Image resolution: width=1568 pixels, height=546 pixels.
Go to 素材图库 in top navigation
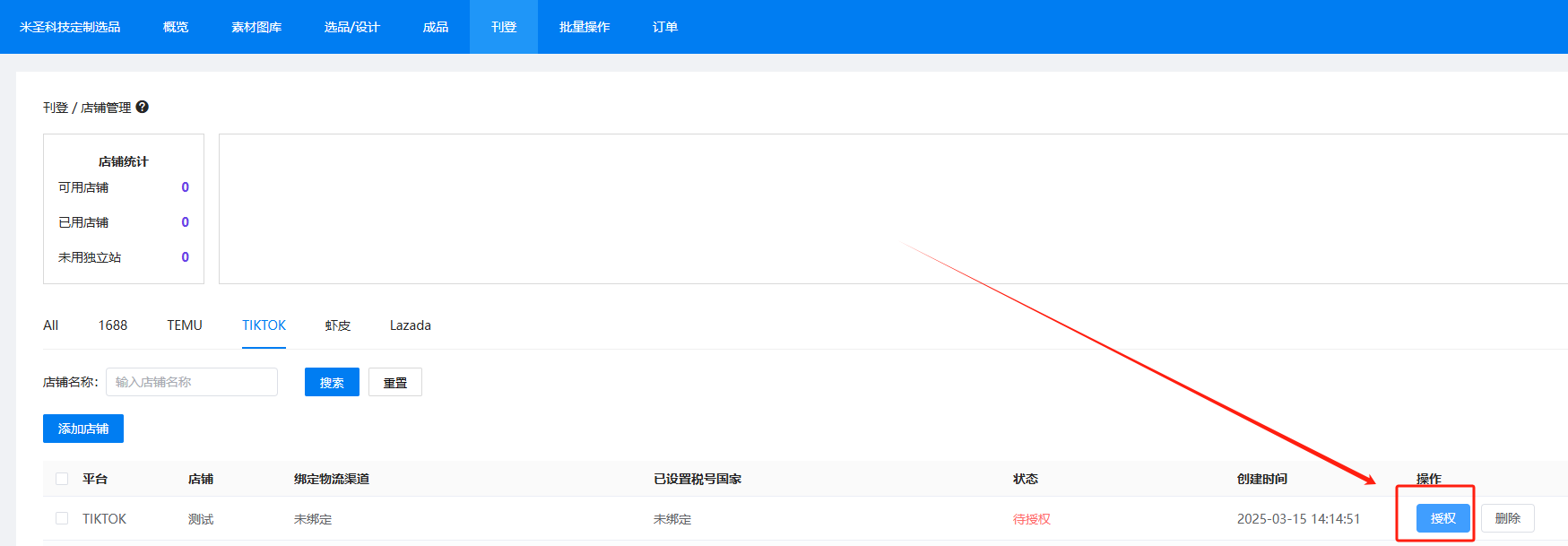pyautogui.click(x=256, y=27)
